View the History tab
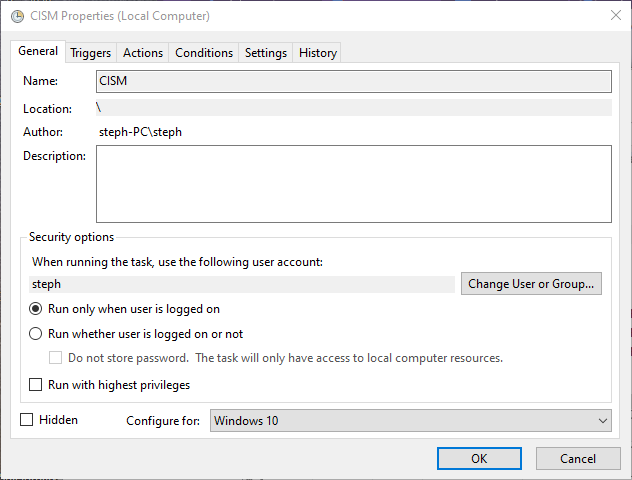This screenshot has height=480, width=632. [317, 53]
